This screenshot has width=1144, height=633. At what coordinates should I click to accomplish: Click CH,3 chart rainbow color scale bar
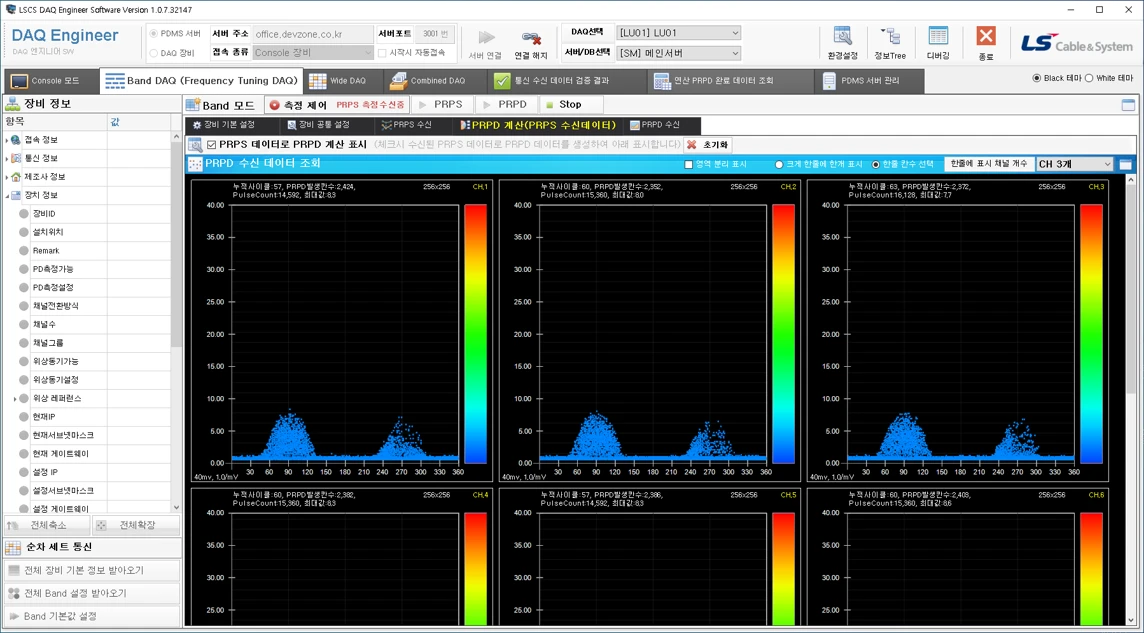point(1091,334)
